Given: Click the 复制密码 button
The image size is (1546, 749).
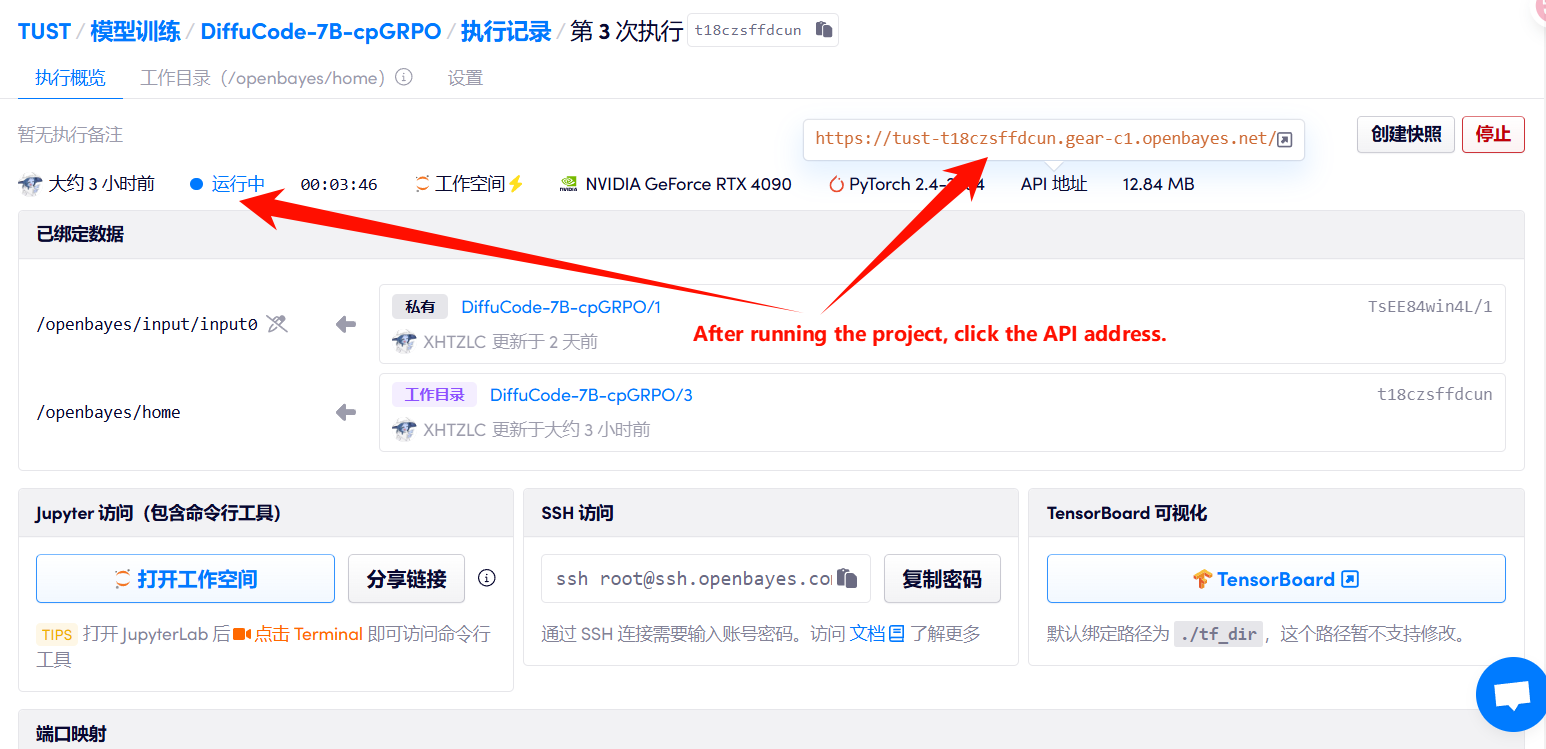Looking at the screenshot, I should pos(941,579).
